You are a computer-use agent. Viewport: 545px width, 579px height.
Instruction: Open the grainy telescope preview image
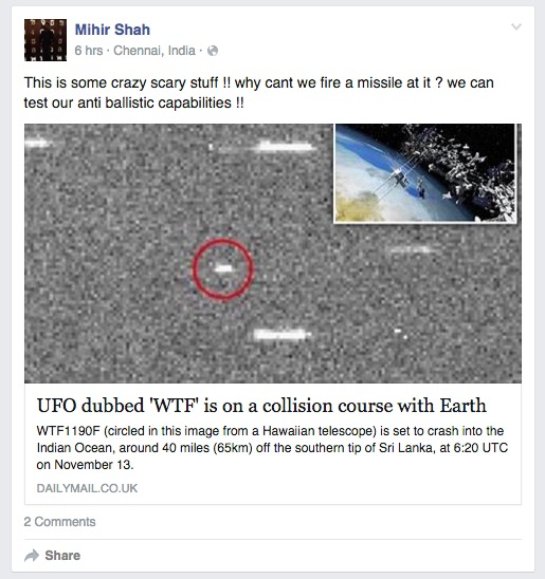[x=273, y=253]
